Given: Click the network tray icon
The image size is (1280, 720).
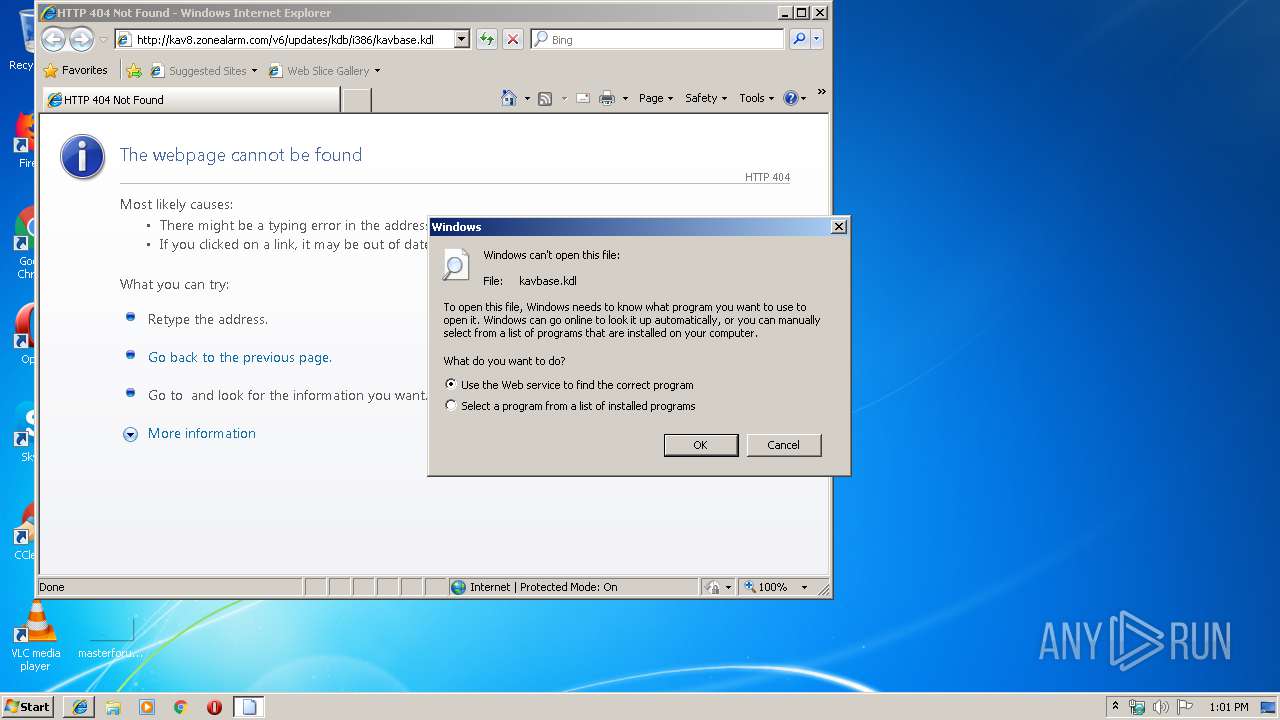Looking at the screenshot, I should click(x=1137, y=707).
